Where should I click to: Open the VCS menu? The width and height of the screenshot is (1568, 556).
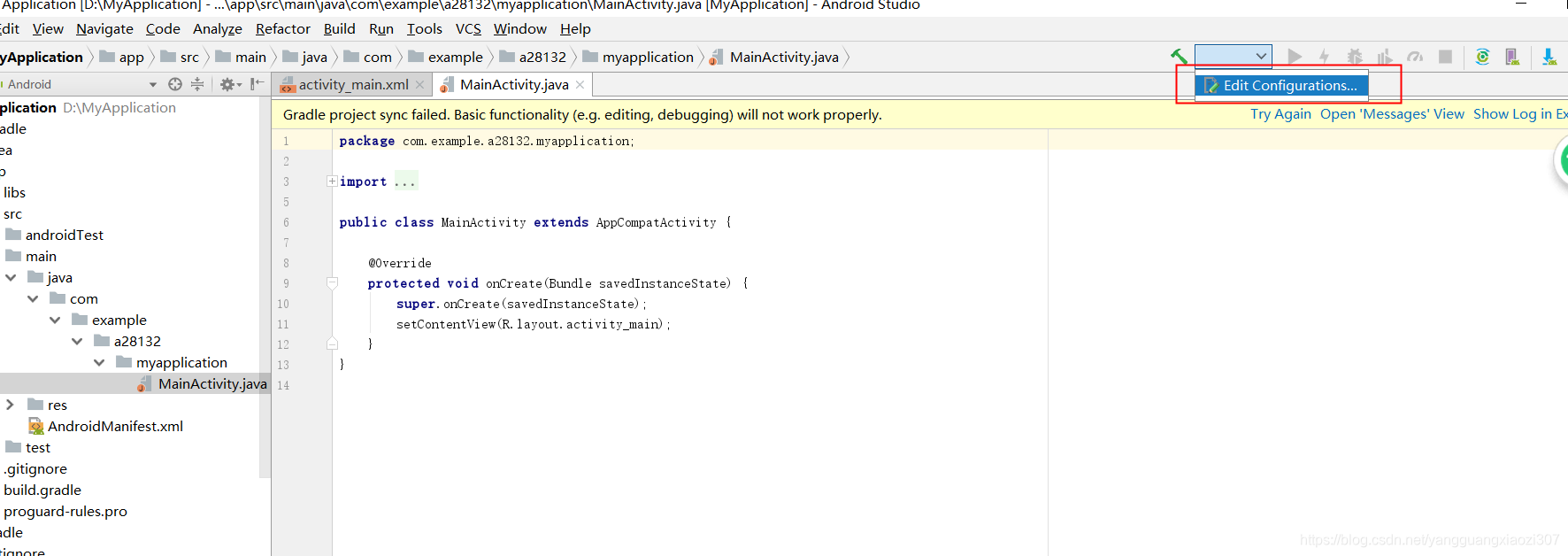tap(468, 29)
